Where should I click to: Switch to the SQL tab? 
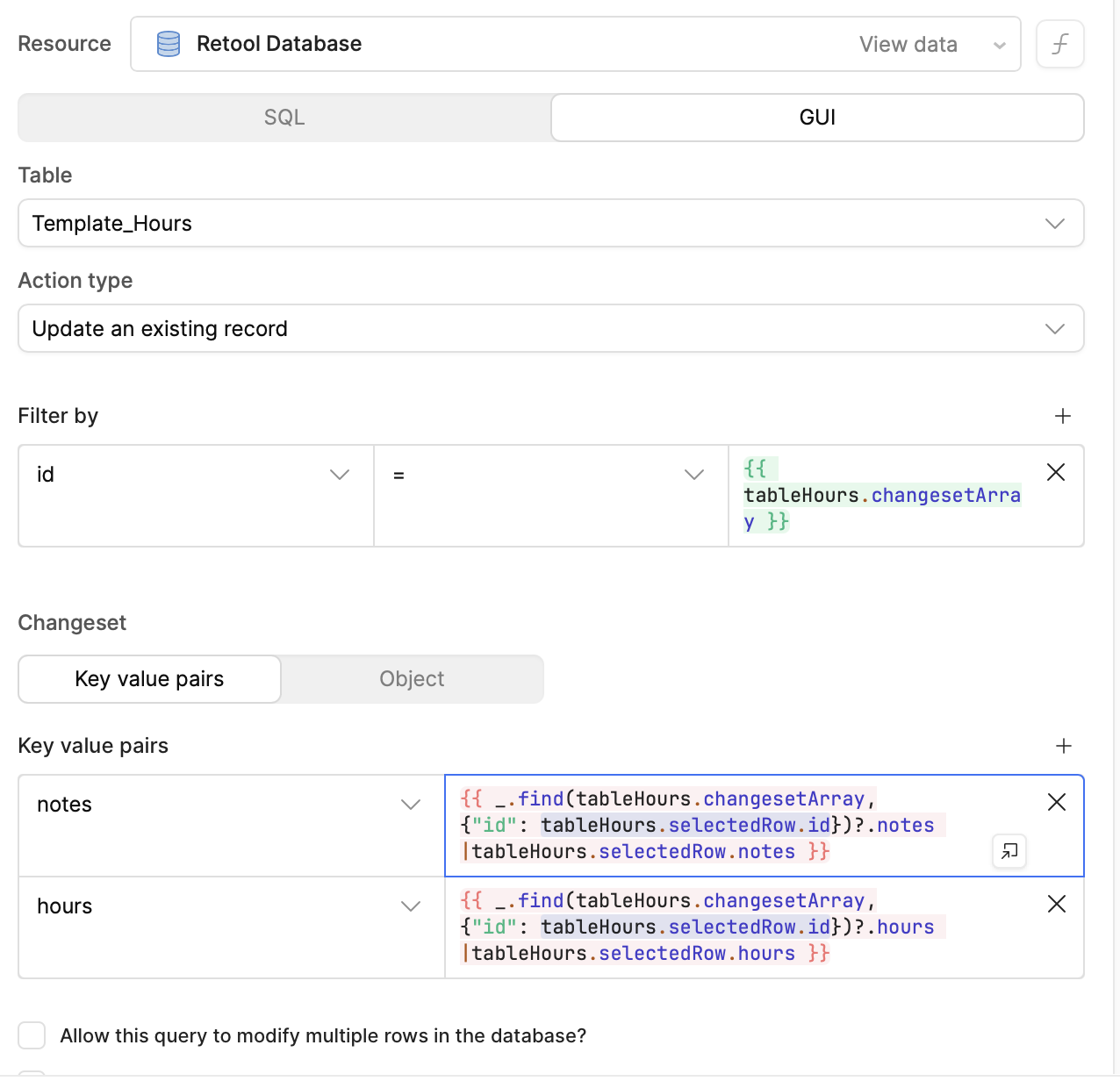pos(284,118)
